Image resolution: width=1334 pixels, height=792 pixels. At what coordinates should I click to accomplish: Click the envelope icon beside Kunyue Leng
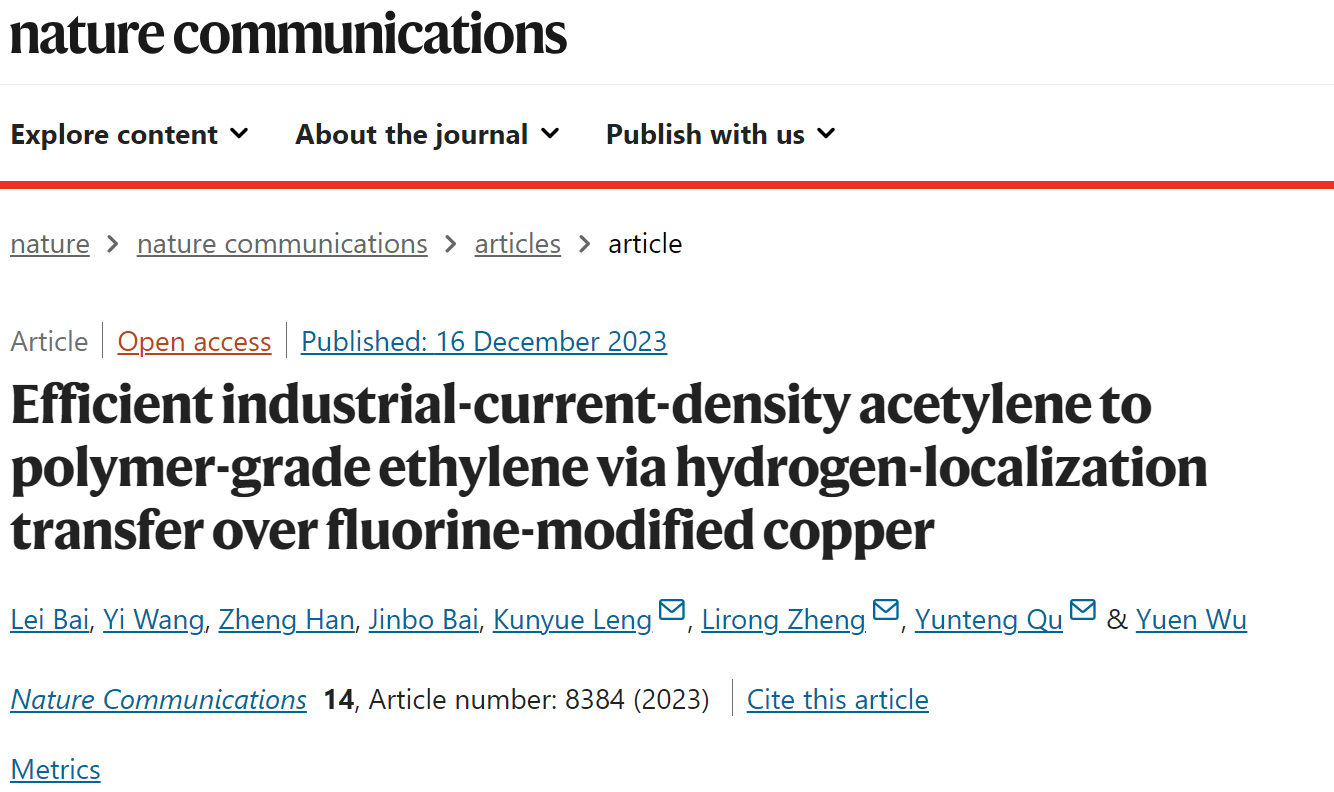coord(672,610)
